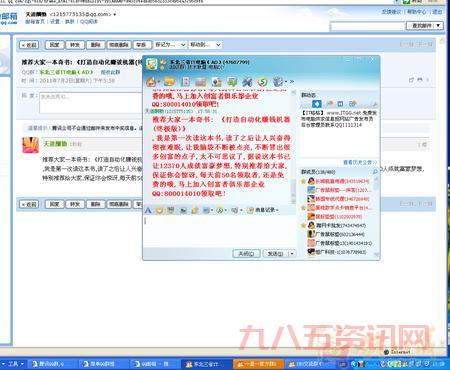Open the group album picture icon
The image size is (450, 370).
point(200,81)
